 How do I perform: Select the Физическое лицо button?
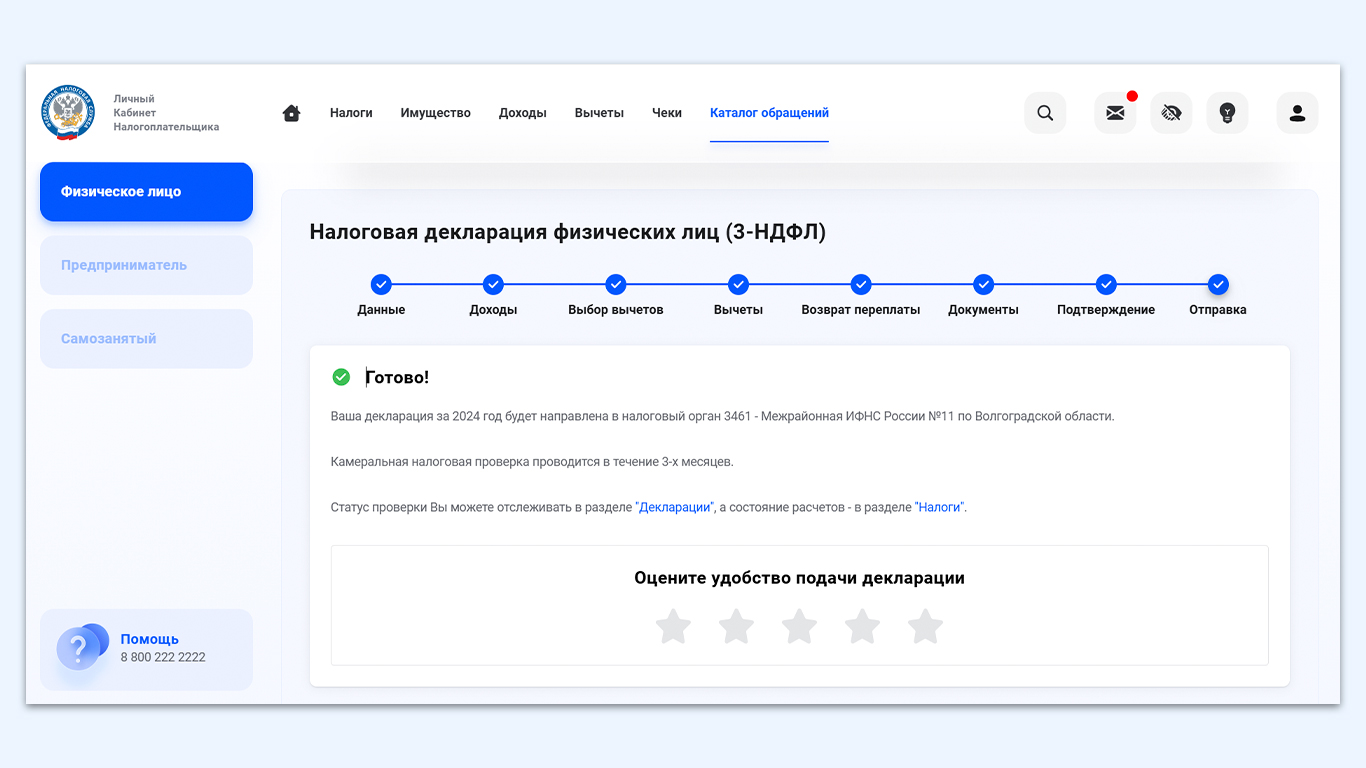click(x=146, y=192)
